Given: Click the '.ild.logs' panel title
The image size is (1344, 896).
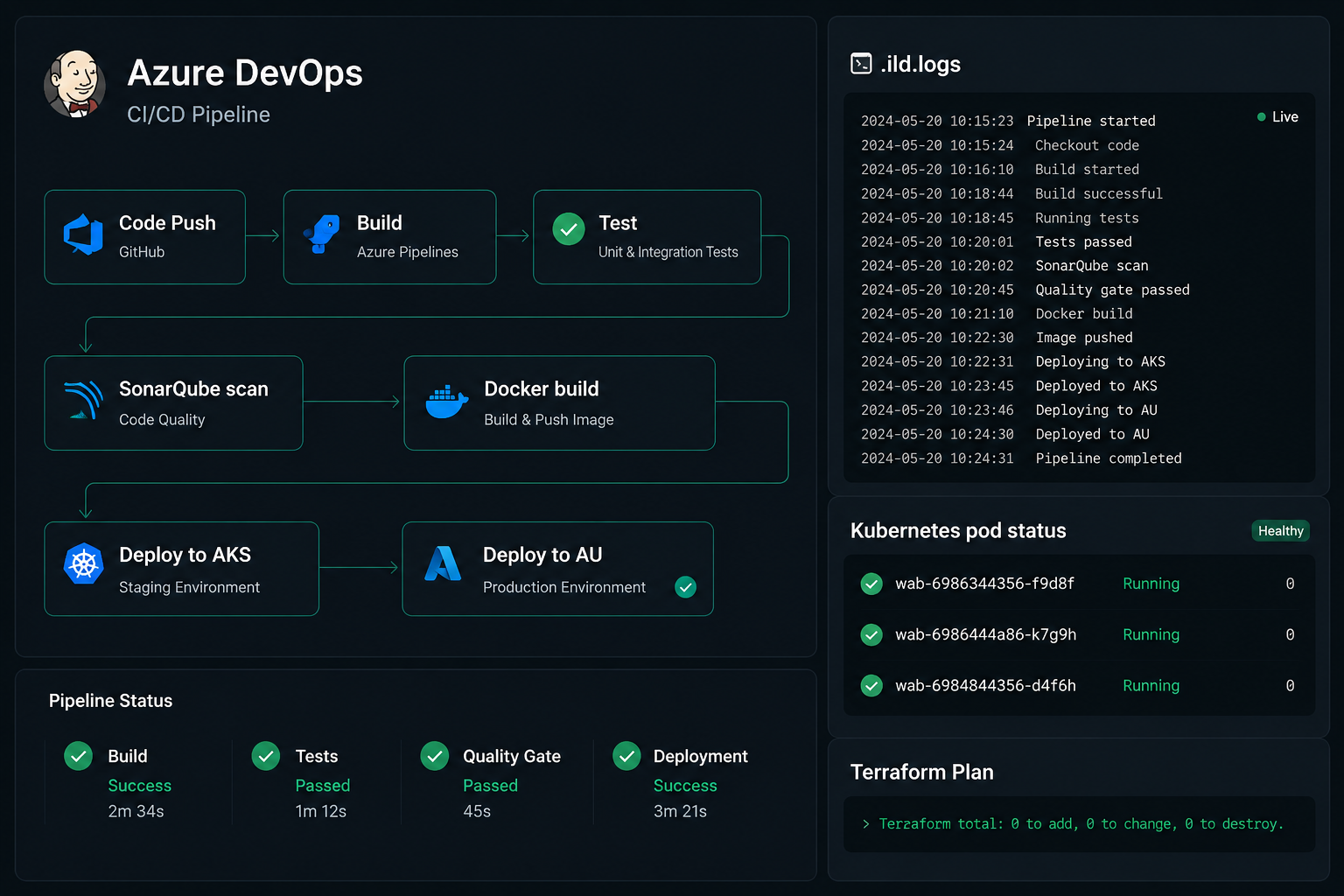Looking at the screenshot, I should [920, 64].
